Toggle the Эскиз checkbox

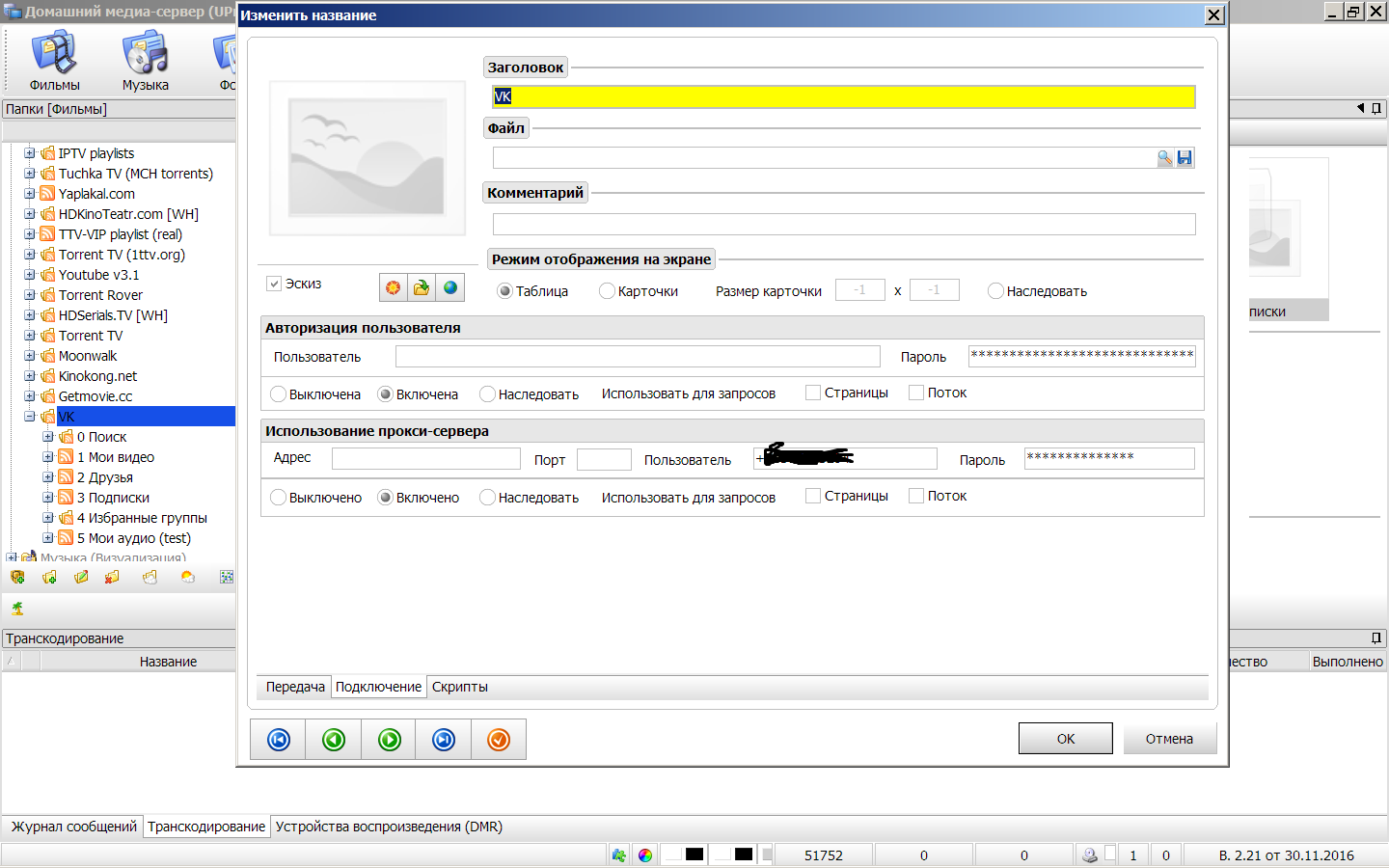[x=274, y=284]
